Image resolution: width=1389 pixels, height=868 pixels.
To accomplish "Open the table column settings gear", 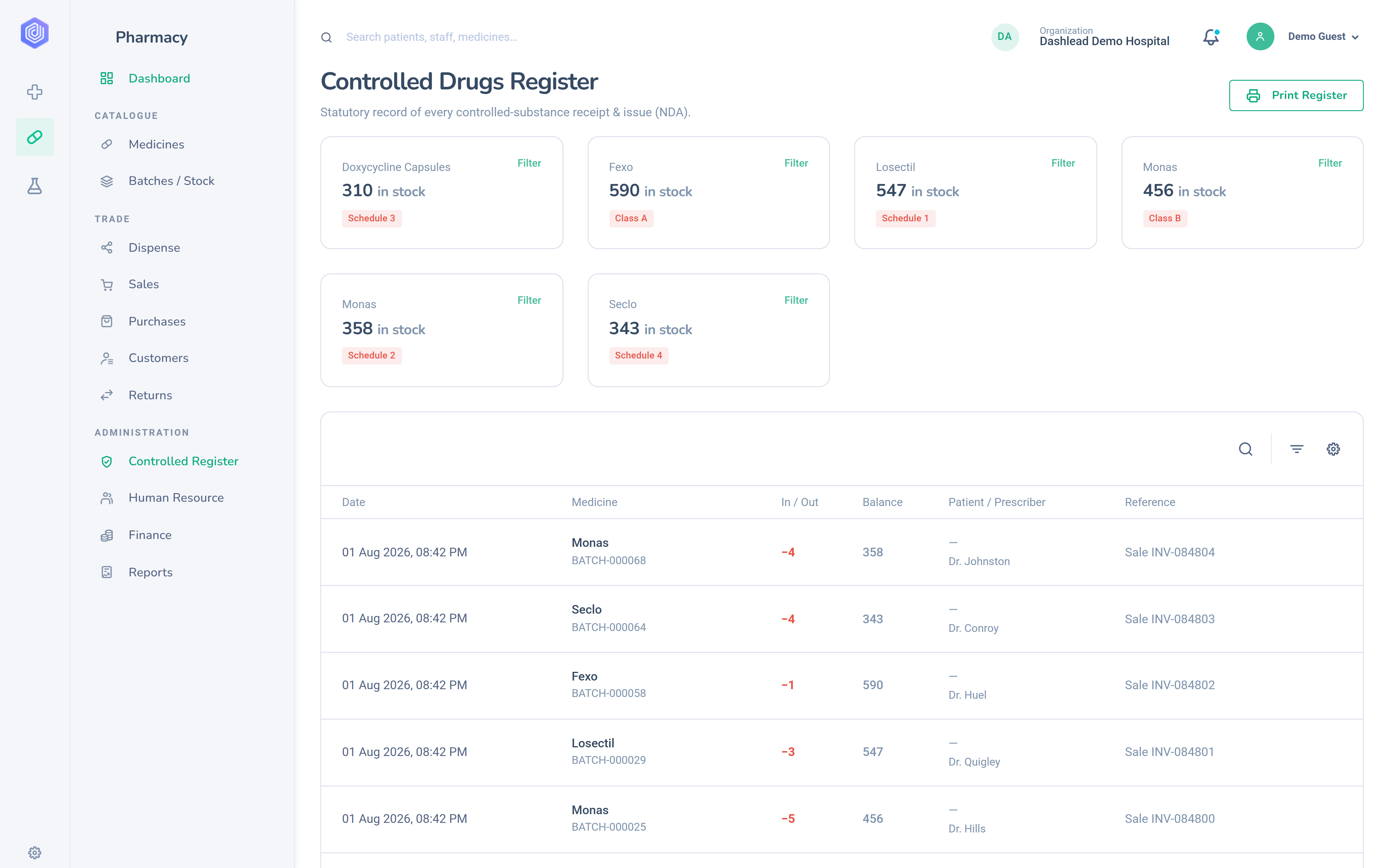I will 1333,449.
